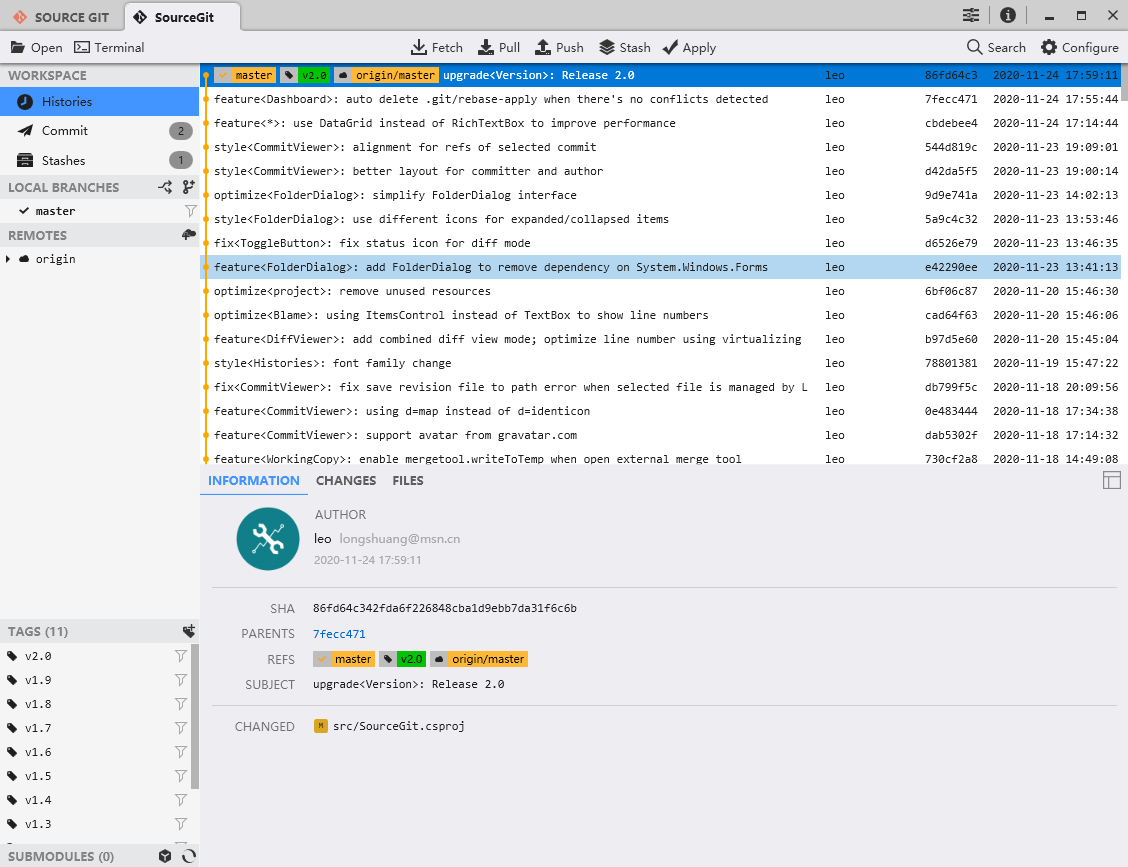Open preferences sliders icon in title bar
The height and width of the screenshot is (867, 1128).
(970, 15)
